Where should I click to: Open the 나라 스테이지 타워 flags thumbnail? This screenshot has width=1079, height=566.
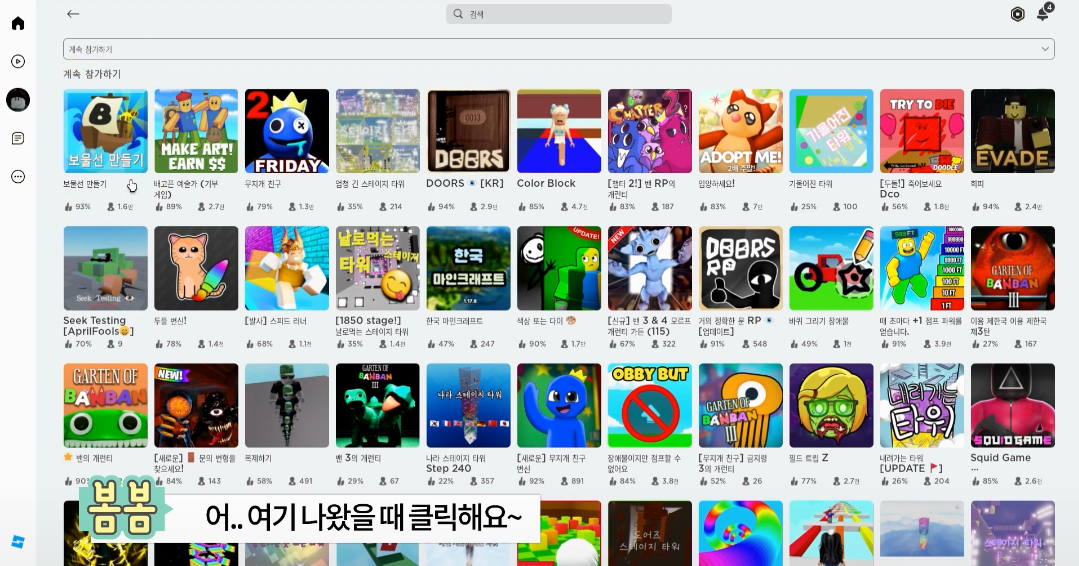[x=469, y=406]
